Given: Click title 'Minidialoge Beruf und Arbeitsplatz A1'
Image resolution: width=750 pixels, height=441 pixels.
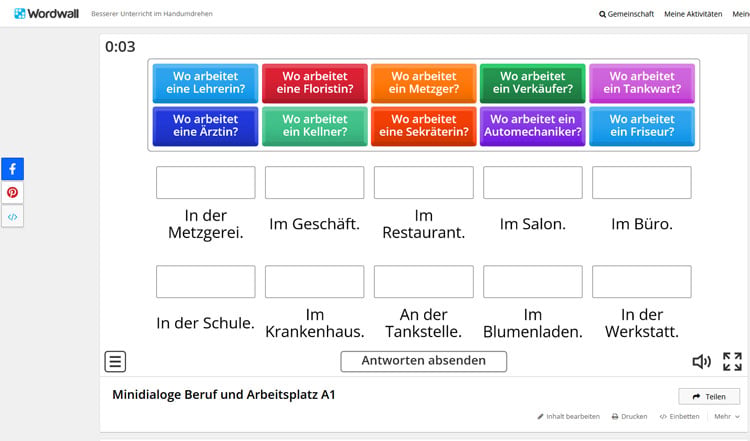Looking at the screenshot, I should click(x=224, y=395).
